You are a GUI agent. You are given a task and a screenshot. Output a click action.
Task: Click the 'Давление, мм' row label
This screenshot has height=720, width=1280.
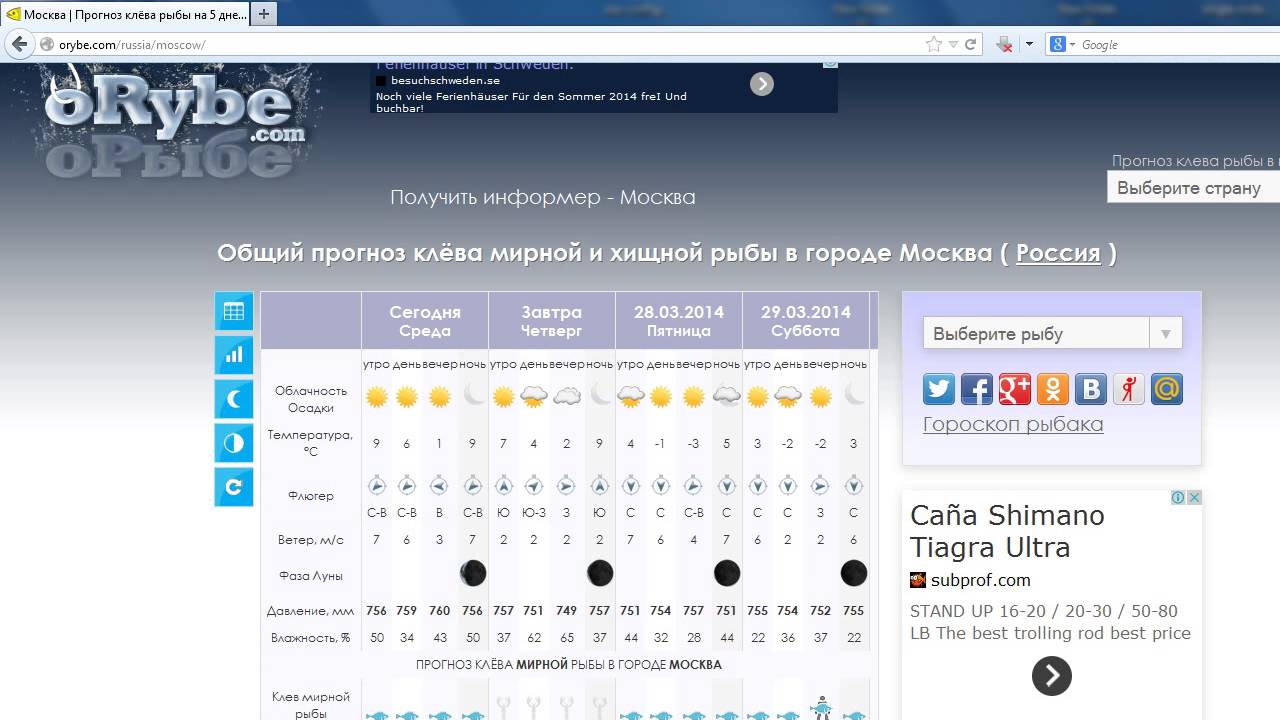310,611
